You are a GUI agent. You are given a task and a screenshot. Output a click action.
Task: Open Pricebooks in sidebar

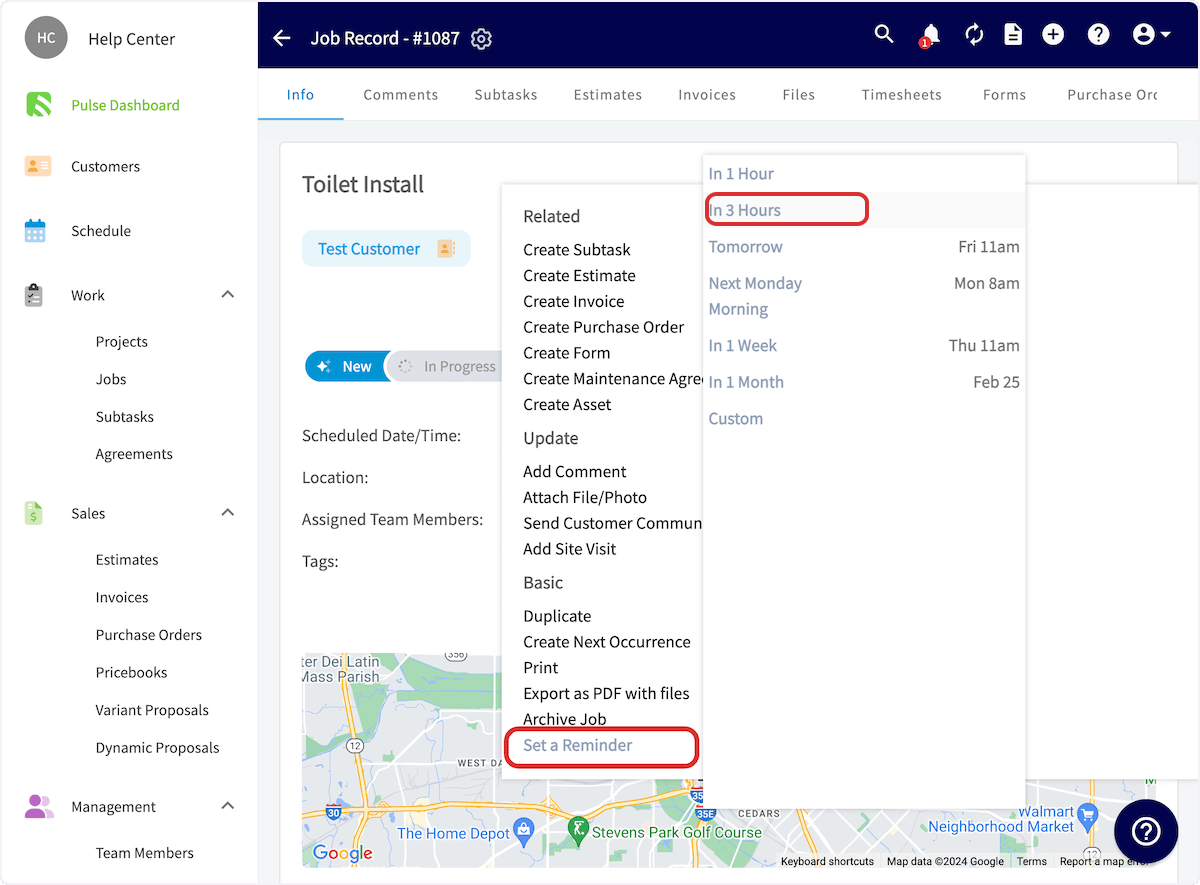[131, 672]
